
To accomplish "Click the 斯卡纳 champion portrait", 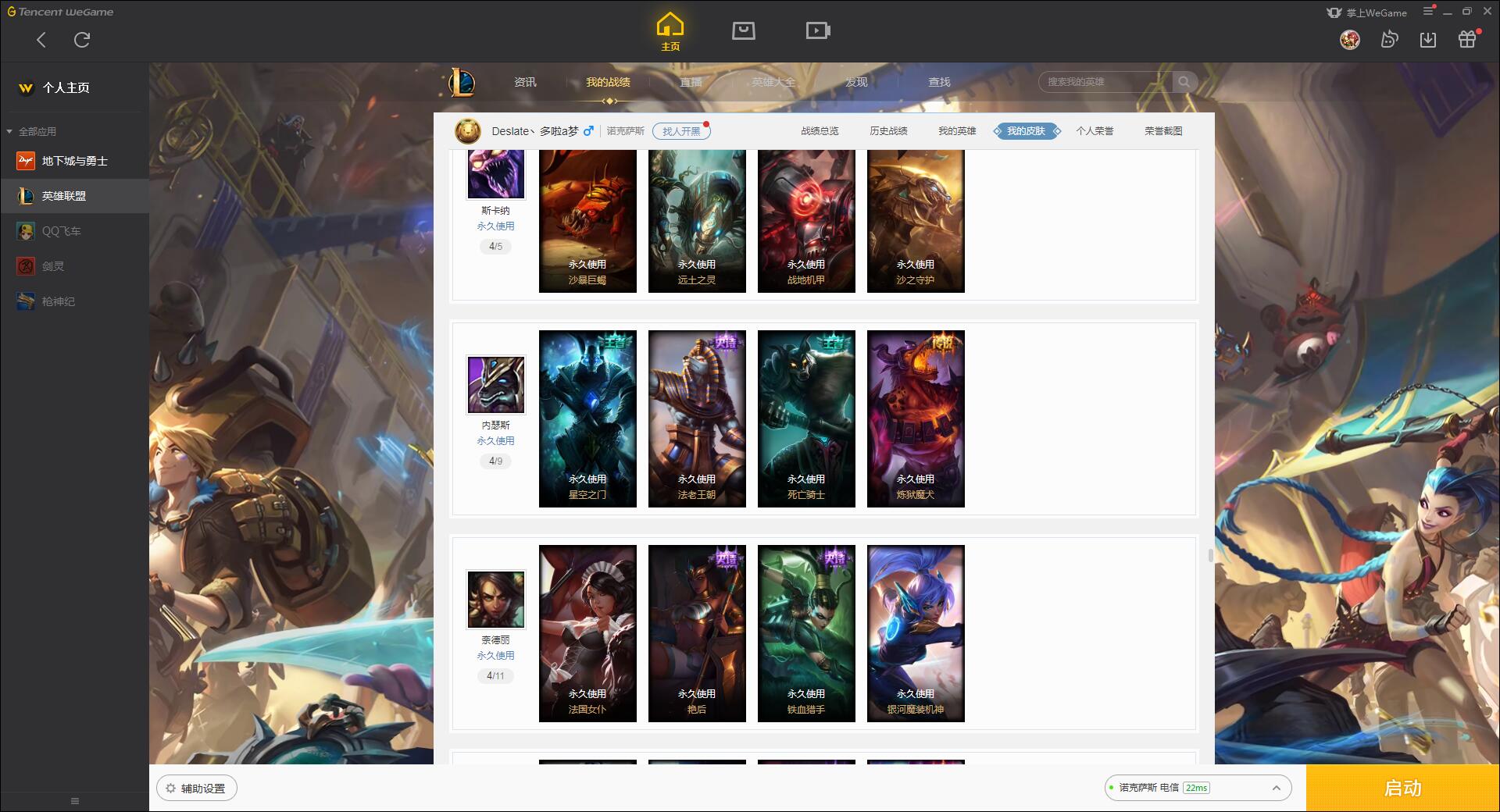I will pyautogui.click(x=495, y=174).
